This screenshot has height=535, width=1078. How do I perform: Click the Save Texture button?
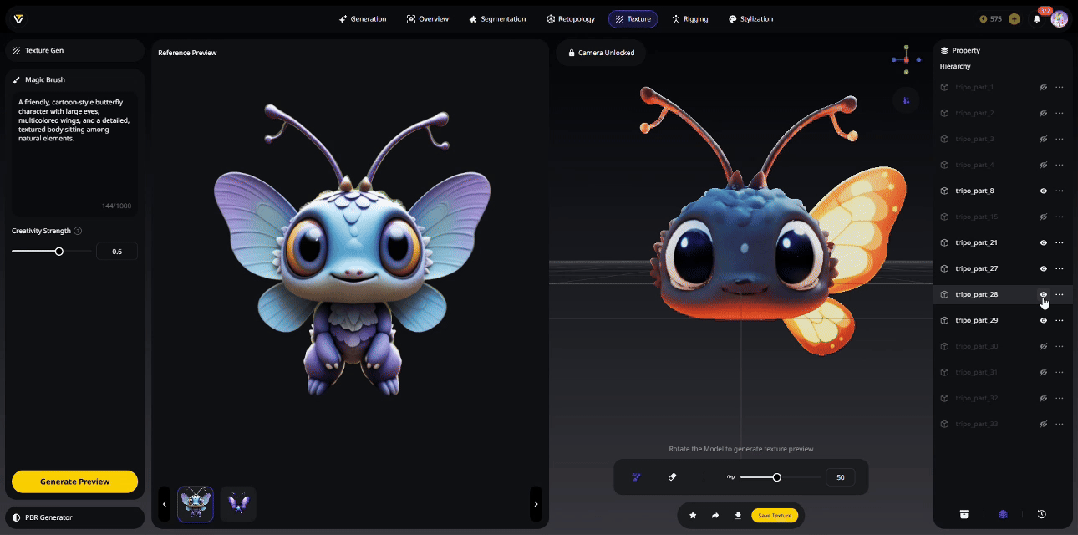click(775, 516)
